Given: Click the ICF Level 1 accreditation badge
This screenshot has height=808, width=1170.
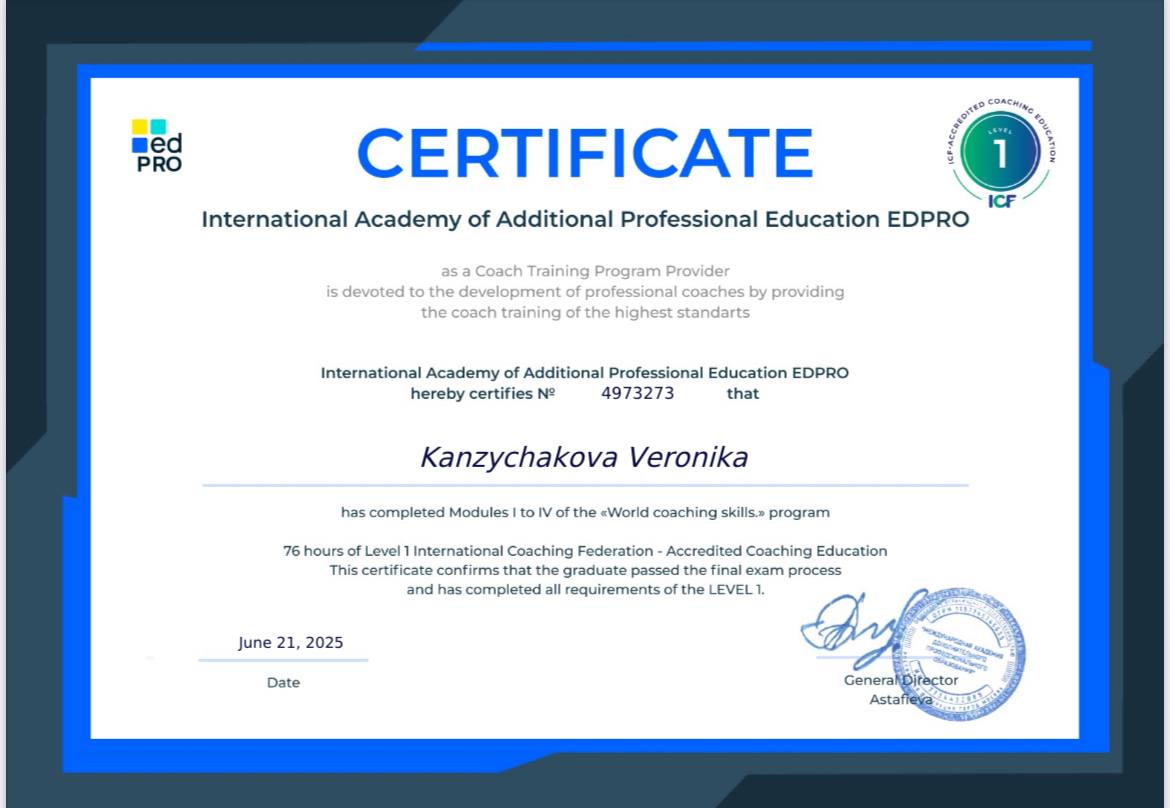Looking at the screenshot, I should point(999,152).
